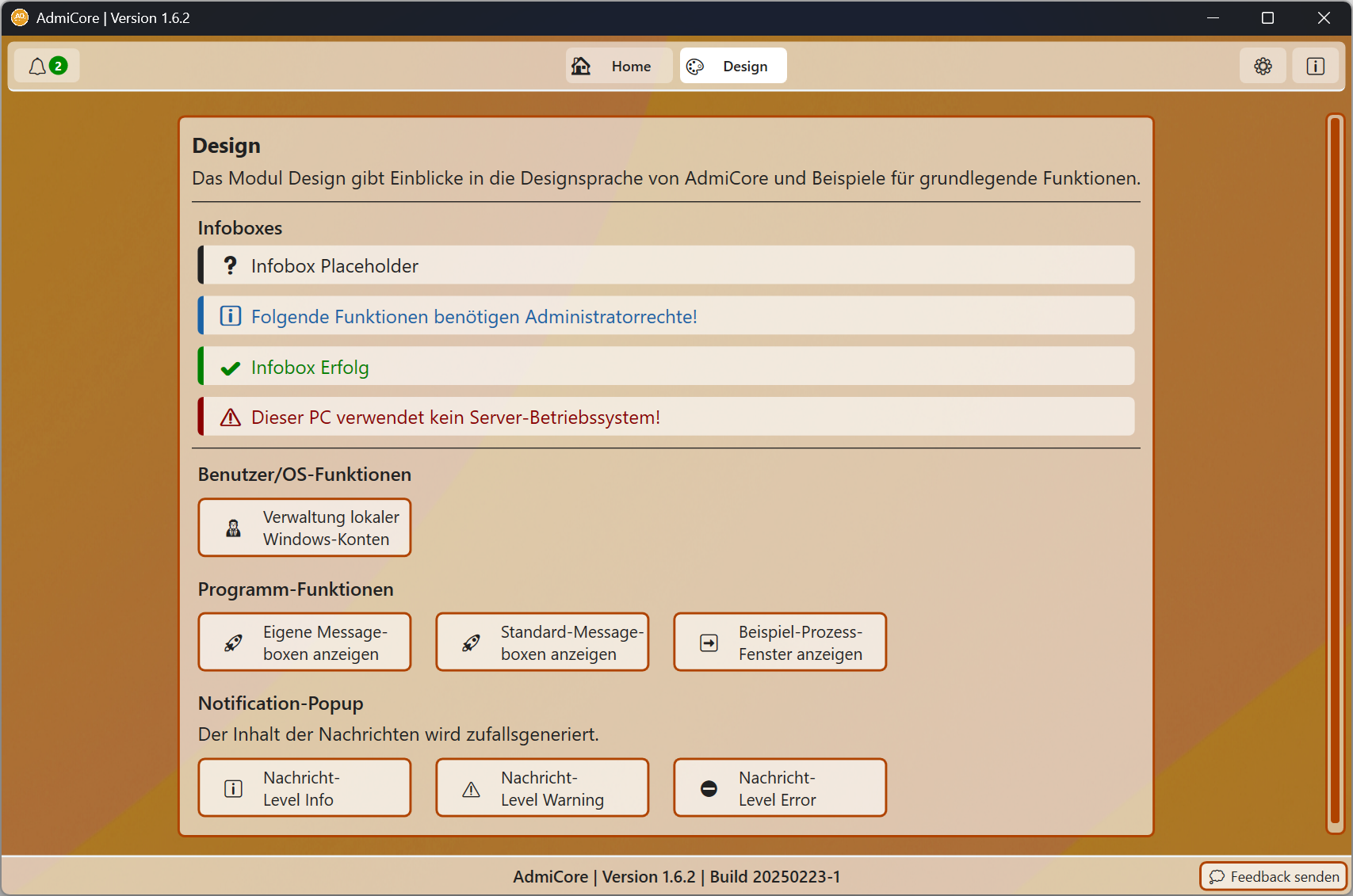Image resolution: width=1353 pixels, height=896 pixels.
Task: Click 'Der Inhalt der Nachrichten wird zufallsgeneriert.' text
Action: click(398, 734)
